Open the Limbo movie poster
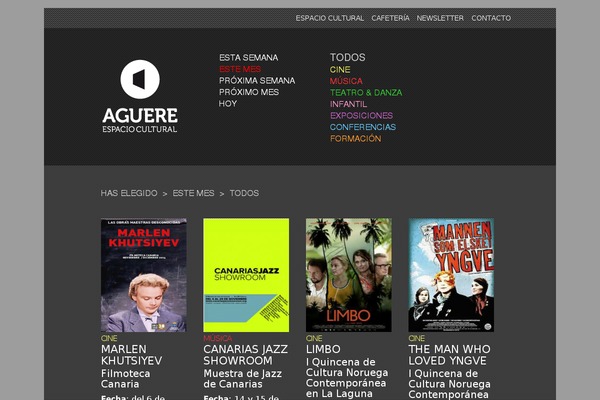Screen dimensions: 600x400 click(x=349, y=275)
